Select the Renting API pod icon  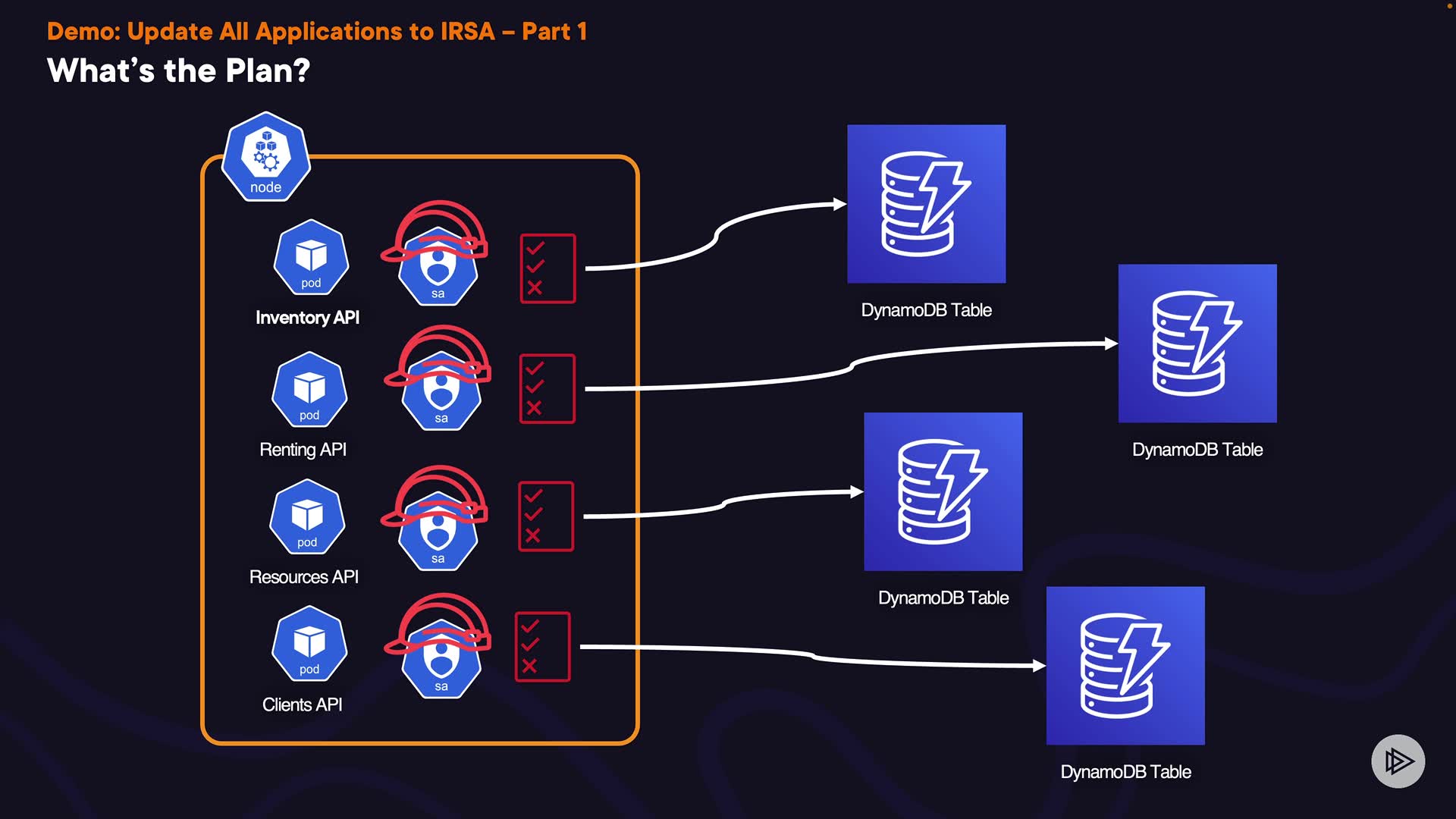(309, 390)
